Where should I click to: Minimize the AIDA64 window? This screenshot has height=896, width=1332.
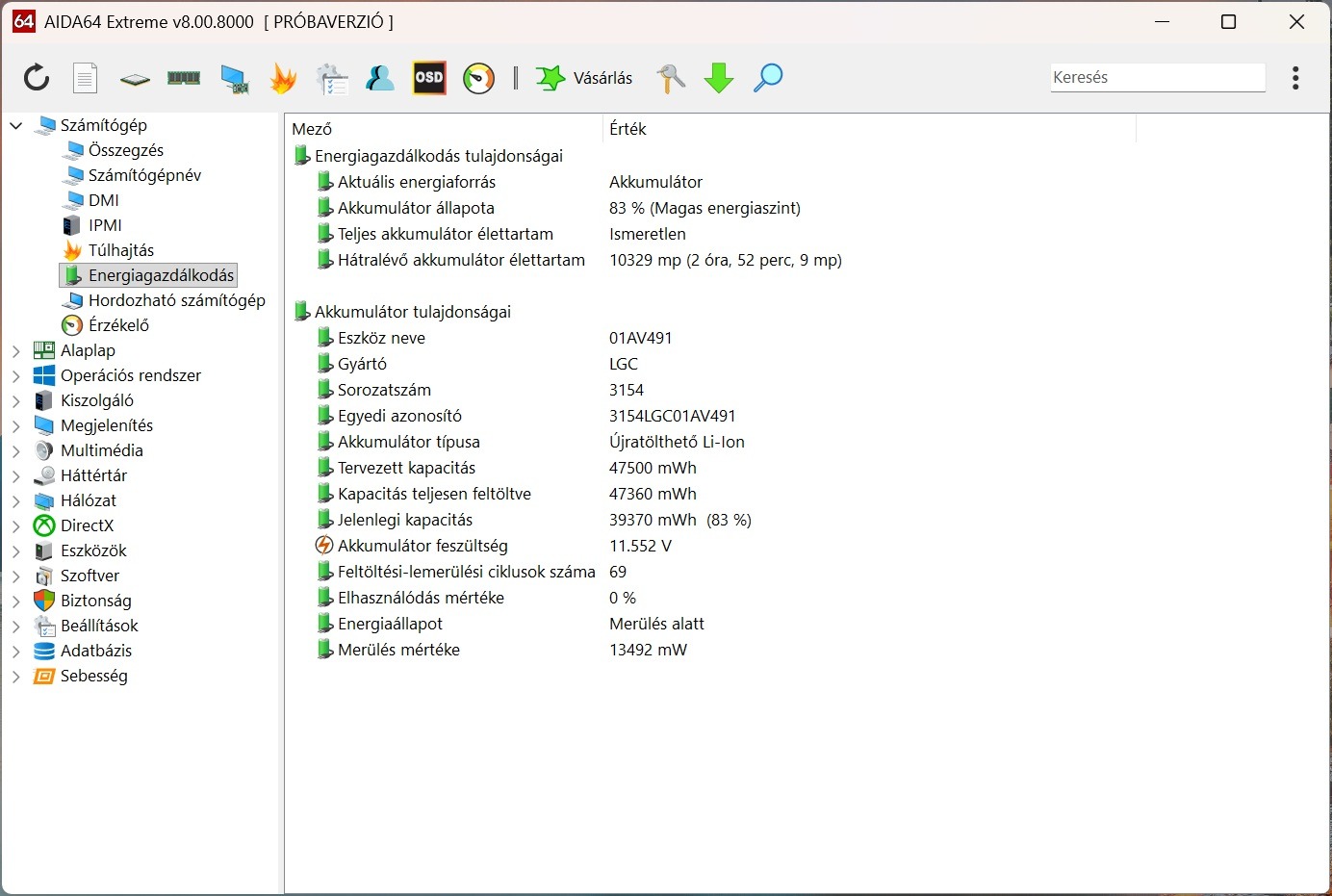1163,21
